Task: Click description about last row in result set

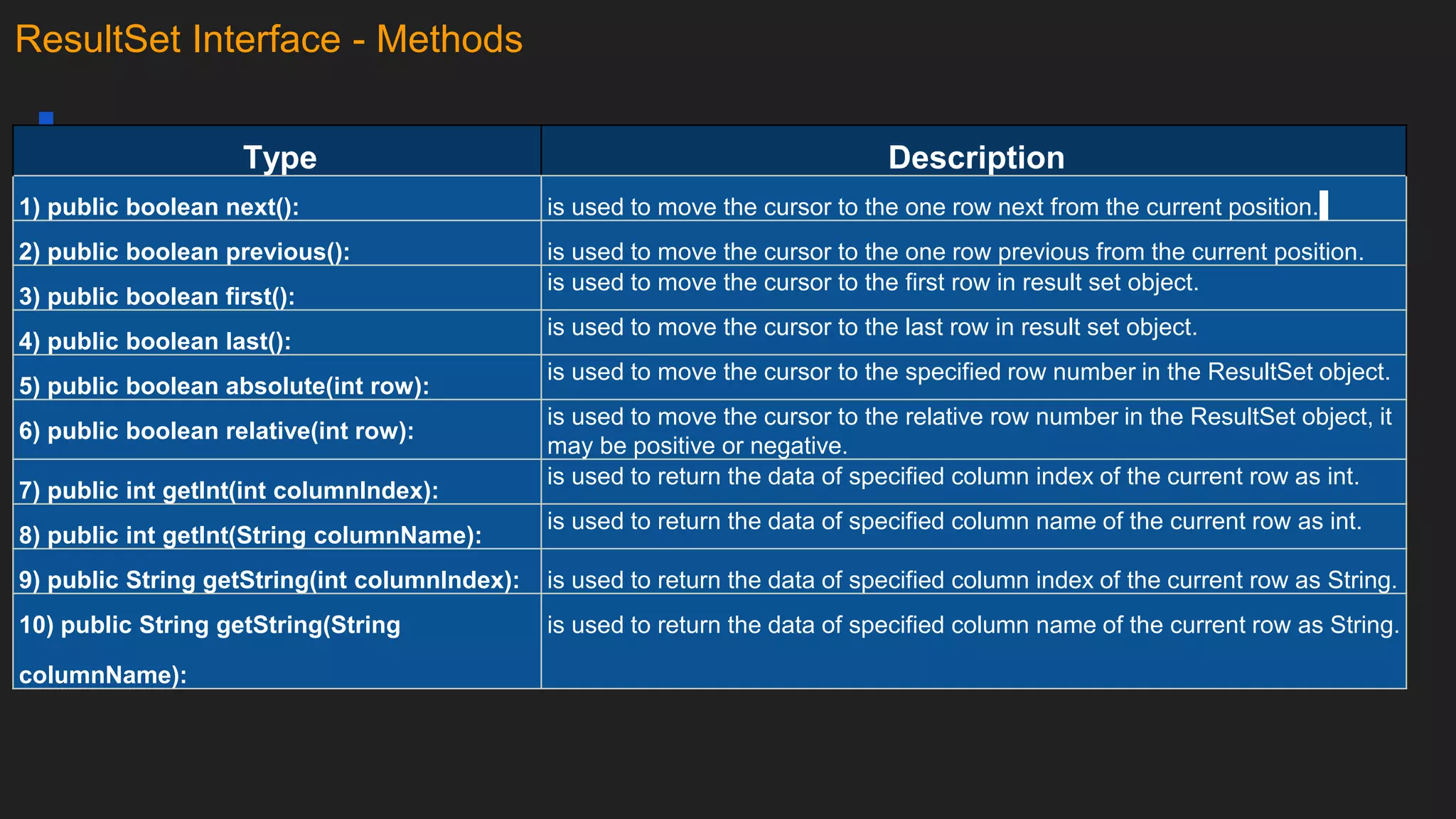Action: [872, 328]
